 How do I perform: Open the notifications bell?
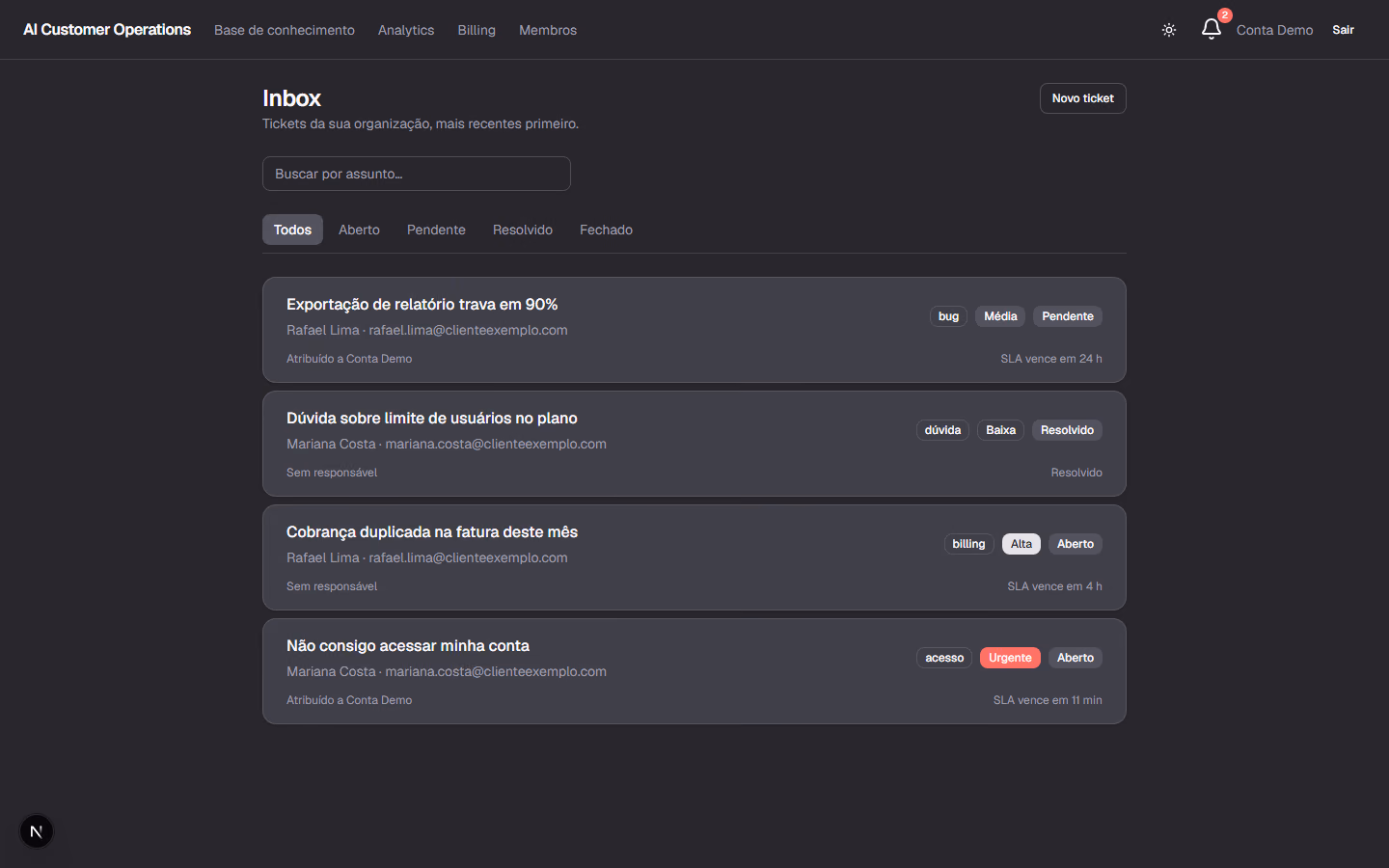(1212, 30)
